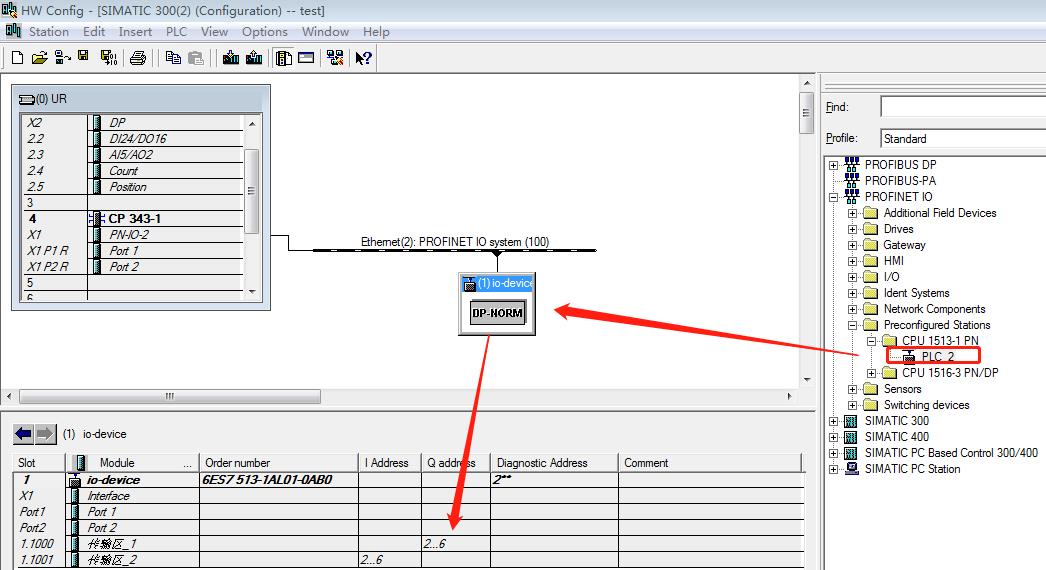Click the Address Overview toolbar icon
The width and height of the screenshot is (1046, 570).
pos(306,58)
